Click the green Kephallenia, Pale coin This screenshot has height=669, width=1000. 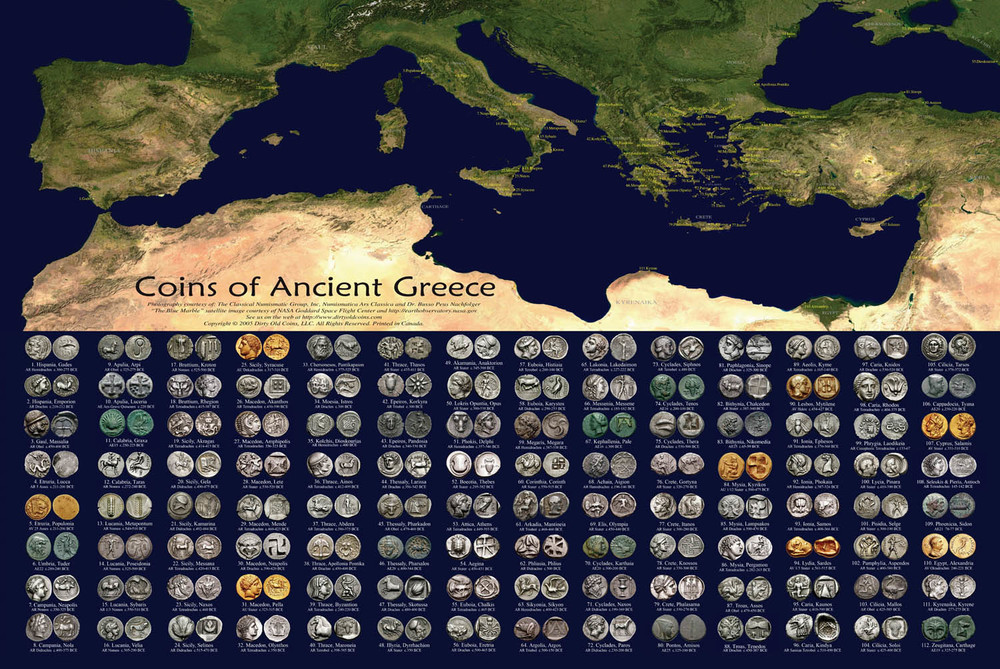(x=597, y=424)
